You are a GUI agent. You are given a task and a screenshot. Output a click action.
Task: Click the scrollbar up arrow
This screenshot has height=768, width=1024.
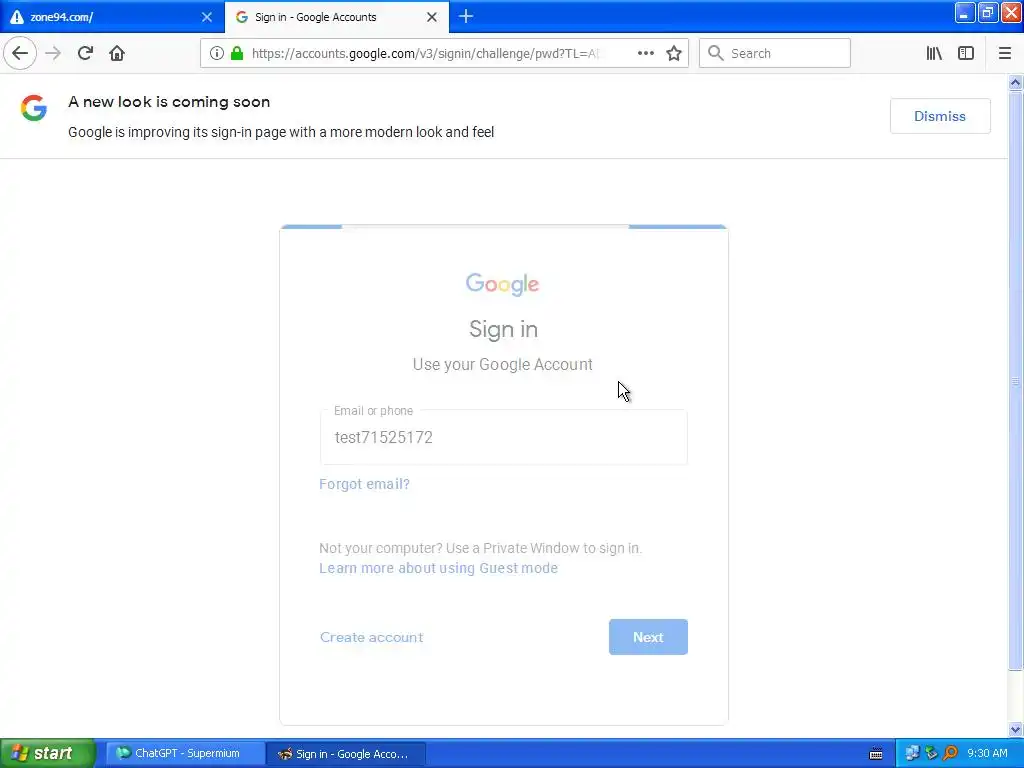coord(1015,82)
